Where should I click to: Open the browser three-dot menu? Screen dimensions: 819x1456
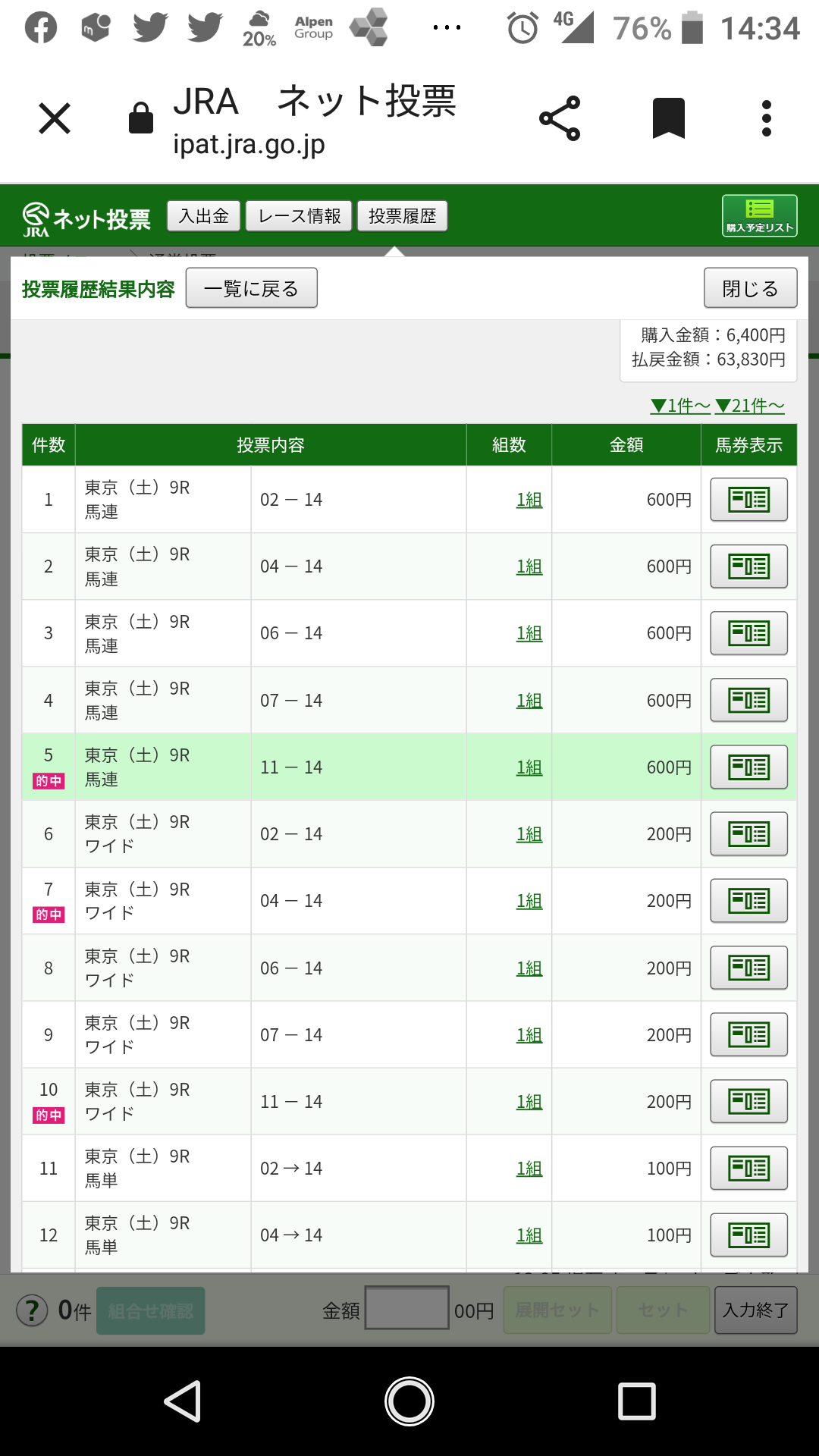pyautogui.click(x=767, y=119)
